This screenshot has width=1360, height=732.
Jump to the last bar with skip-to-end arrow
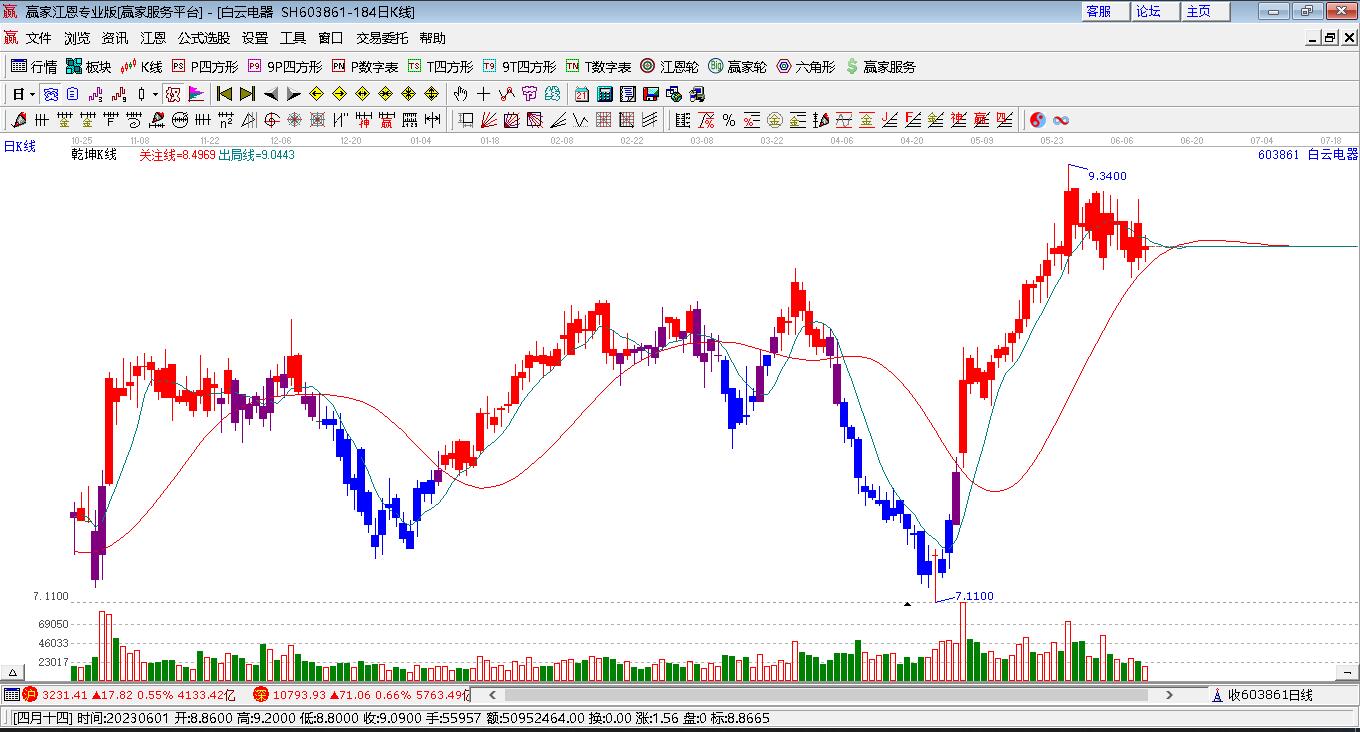point(247,94)
